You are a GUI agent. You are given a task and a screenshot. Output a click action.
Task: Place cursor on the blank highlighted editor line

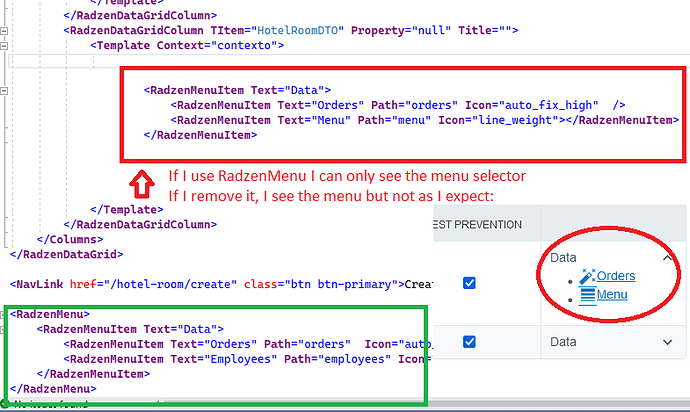pyautogui.click(x=348, y=61)
